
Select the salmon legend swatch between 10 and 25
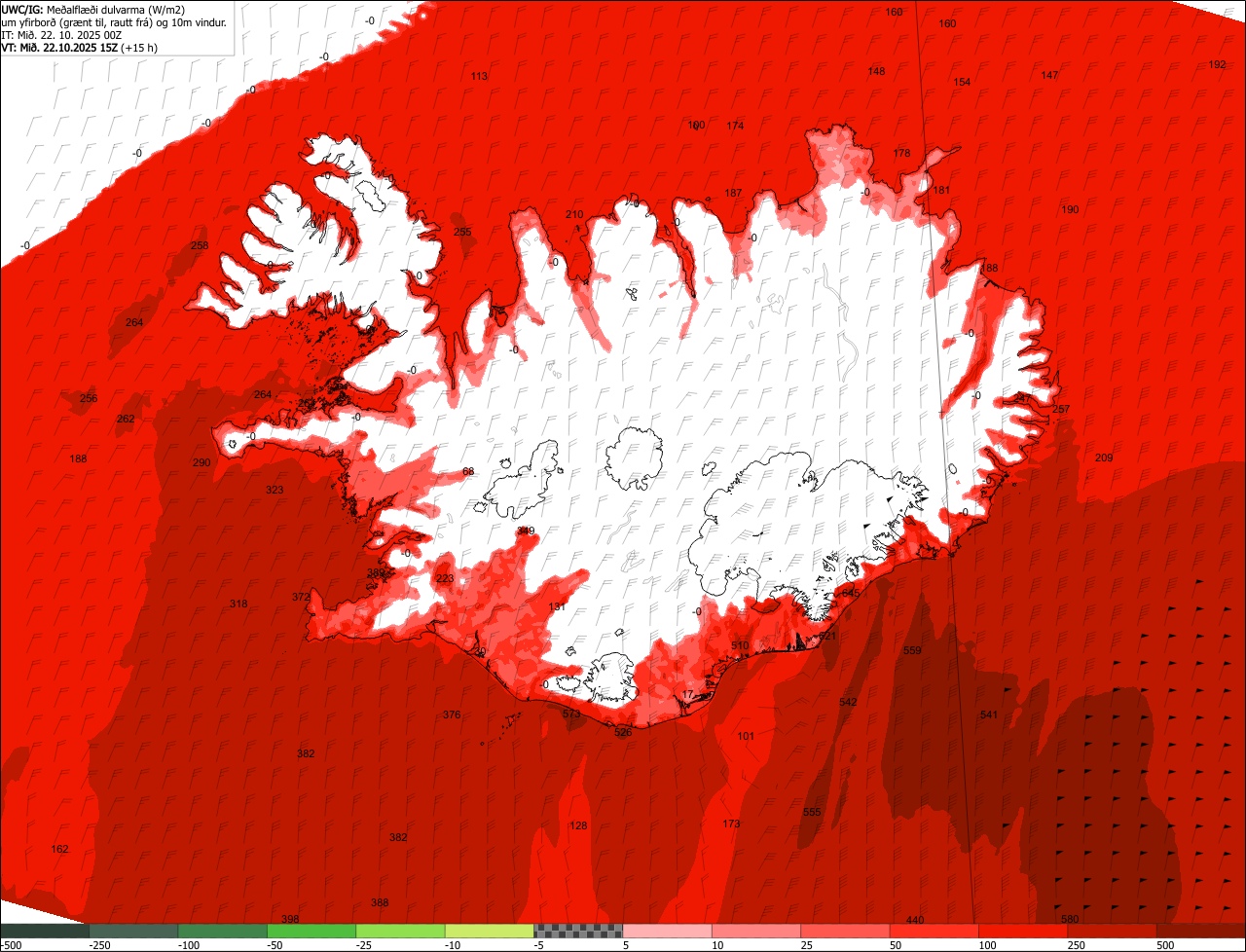[x=756, y=931]
